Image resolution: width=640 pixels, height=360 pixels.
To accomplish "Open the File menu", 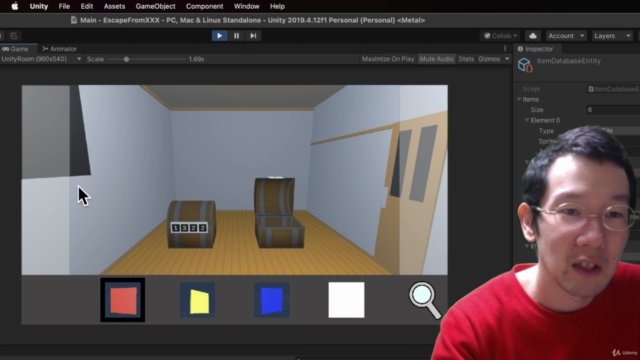I will [x=64, y=6].
